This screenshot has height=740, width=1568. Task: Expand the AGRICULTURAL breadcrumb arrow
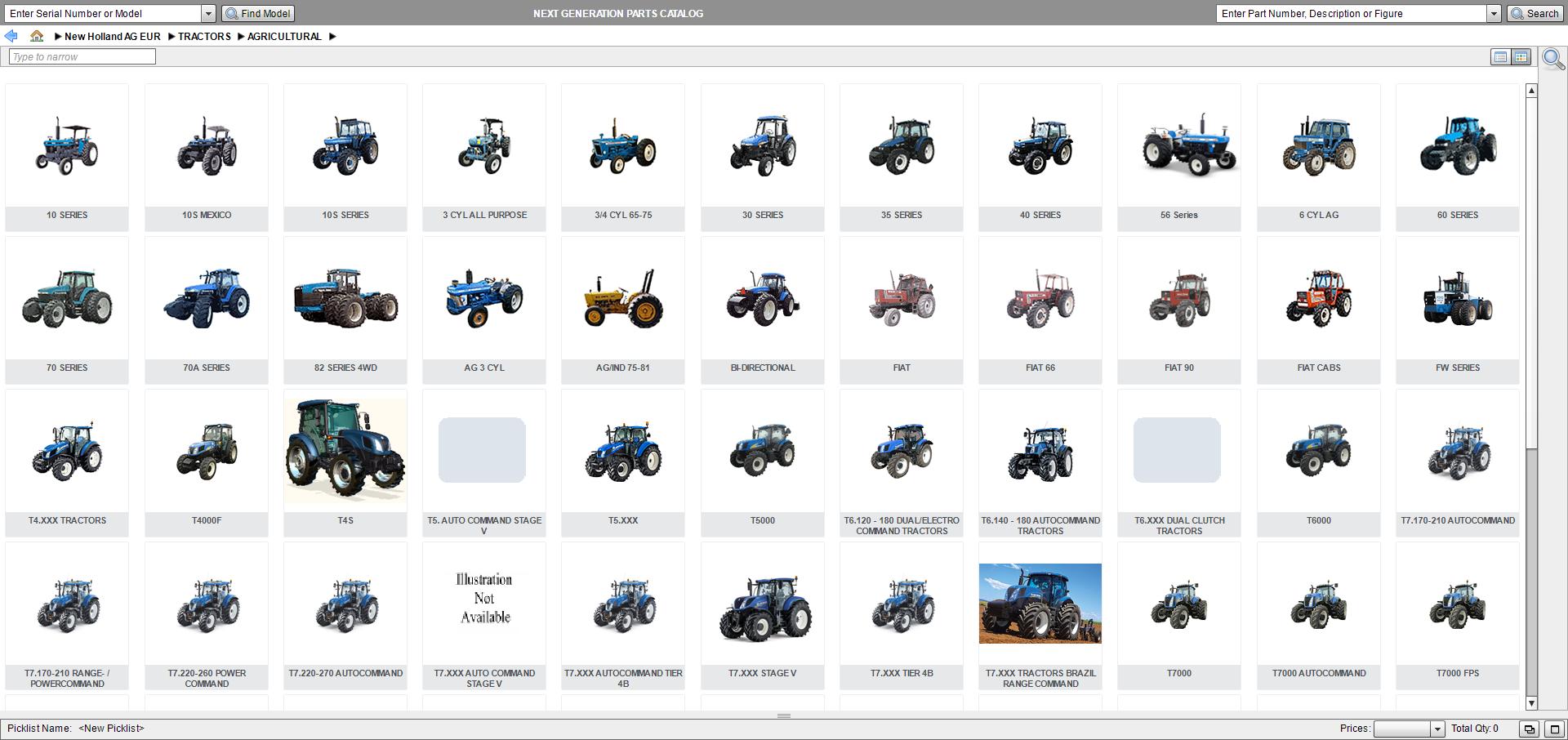coord(332,36)
